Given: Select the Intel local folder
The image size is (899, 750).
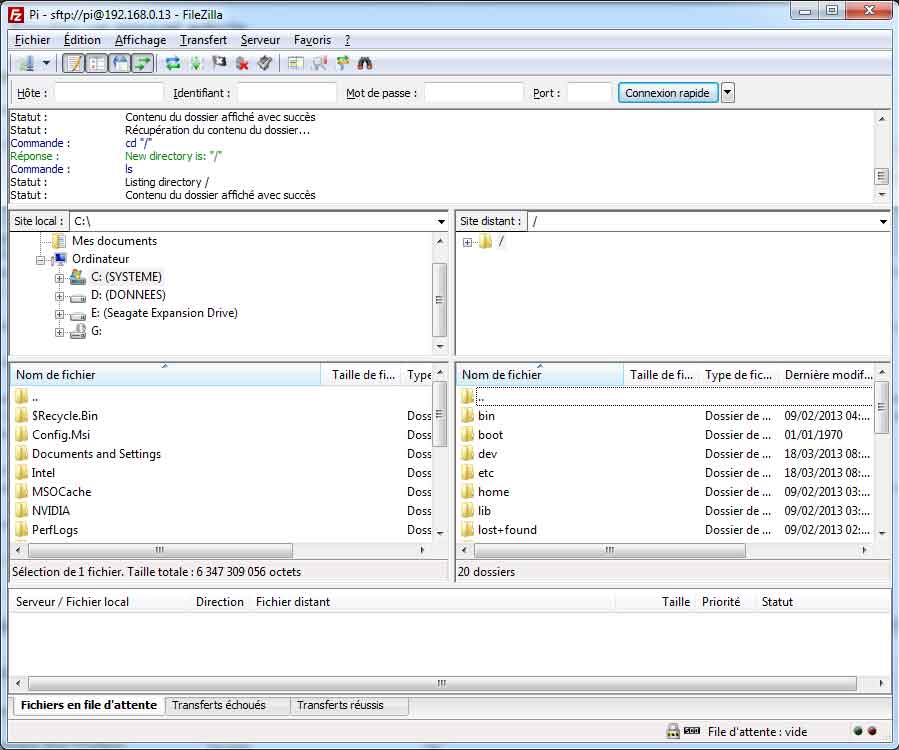Looking at the screenshot, I should (43, 472).
